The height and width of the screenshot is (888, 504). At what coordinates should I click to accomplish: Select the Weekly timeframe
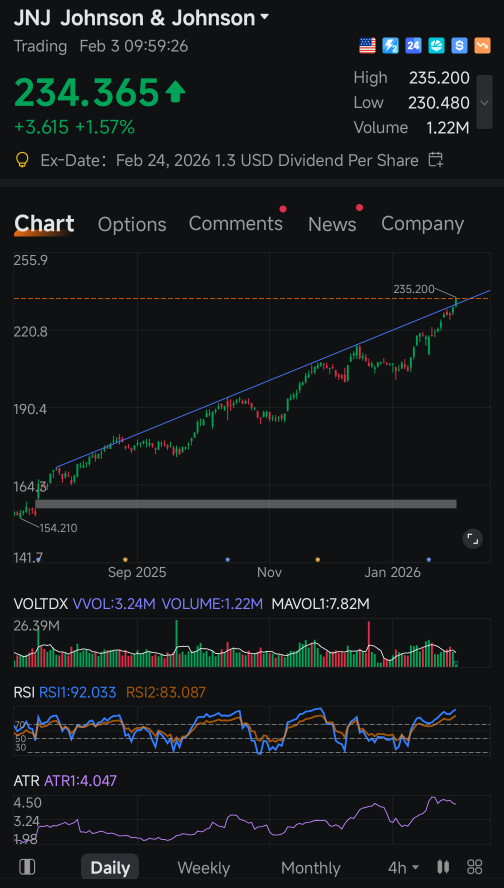point(203,868)
